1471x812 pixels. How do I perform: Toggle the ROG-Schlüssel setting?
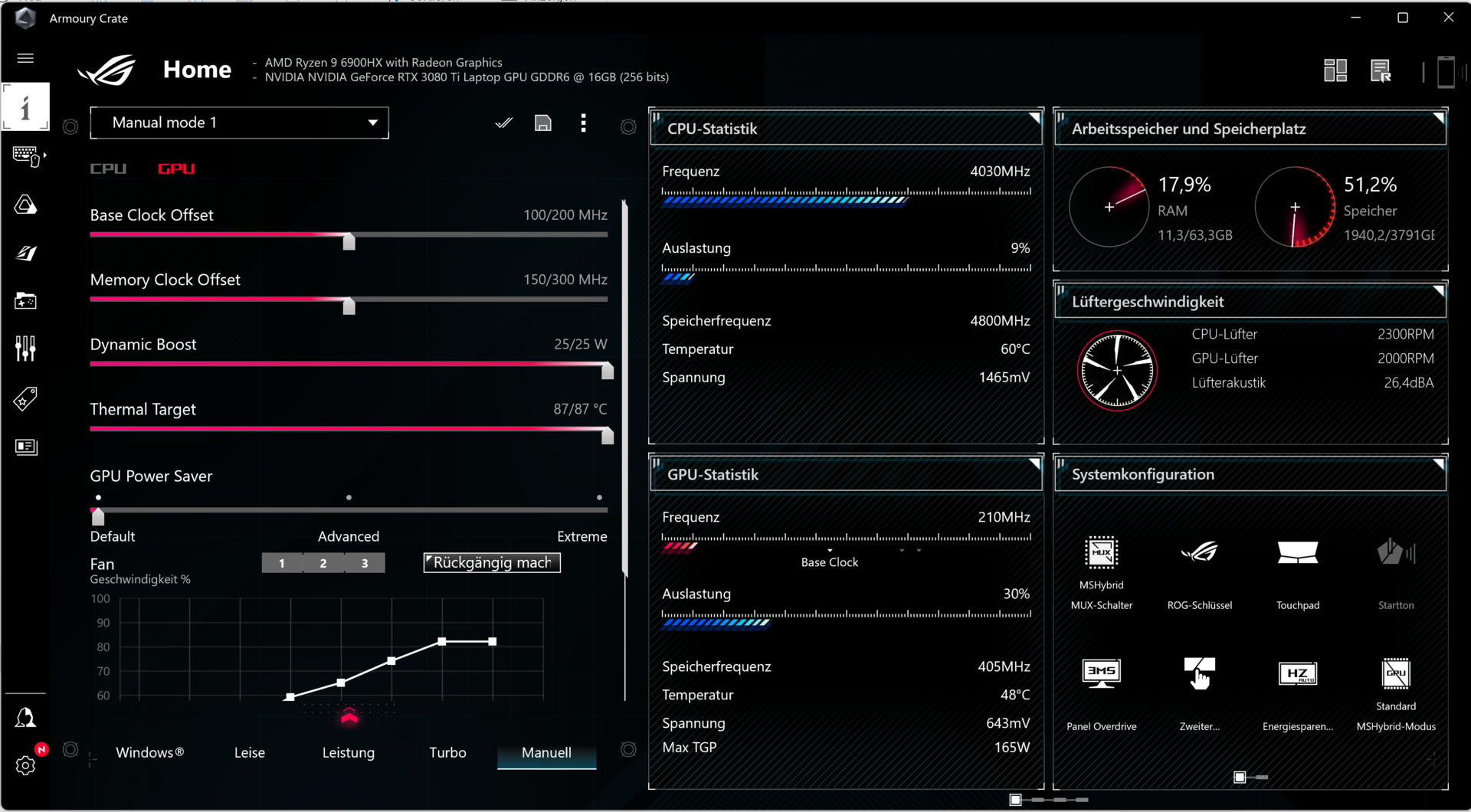tap(1199, 553)
